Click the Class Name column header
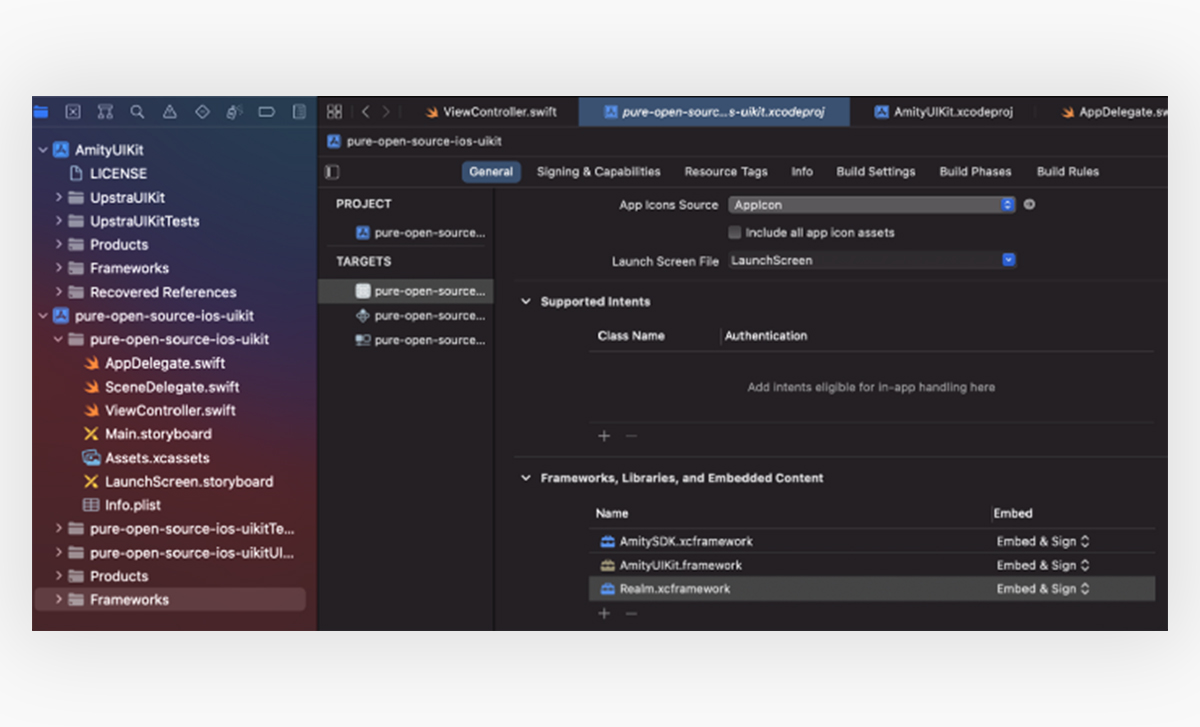1200x727 pixels. tap(631, 336)
